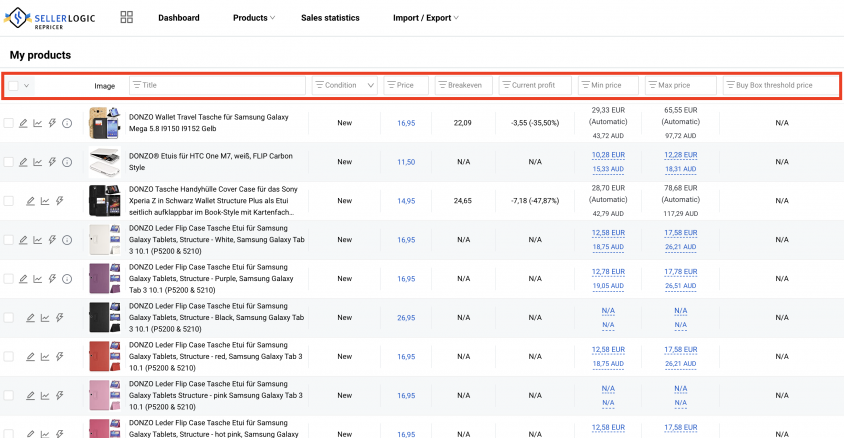Check the Structure - red row checkbox
This screenshot has width=844, height=438.
(9, 356)
